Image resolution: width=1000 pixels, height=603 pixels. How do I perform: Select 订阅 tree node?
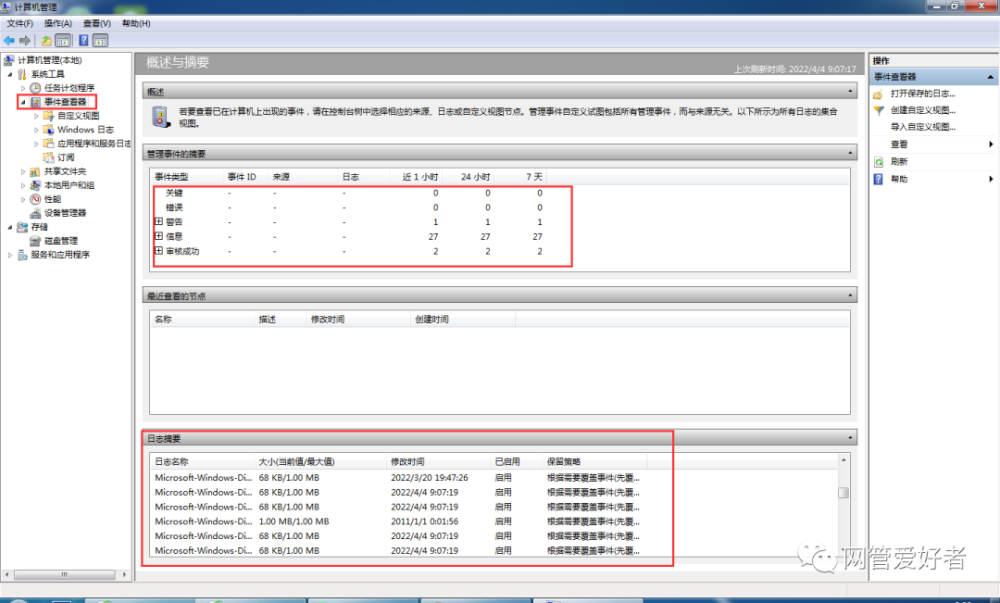pos(66,157)
